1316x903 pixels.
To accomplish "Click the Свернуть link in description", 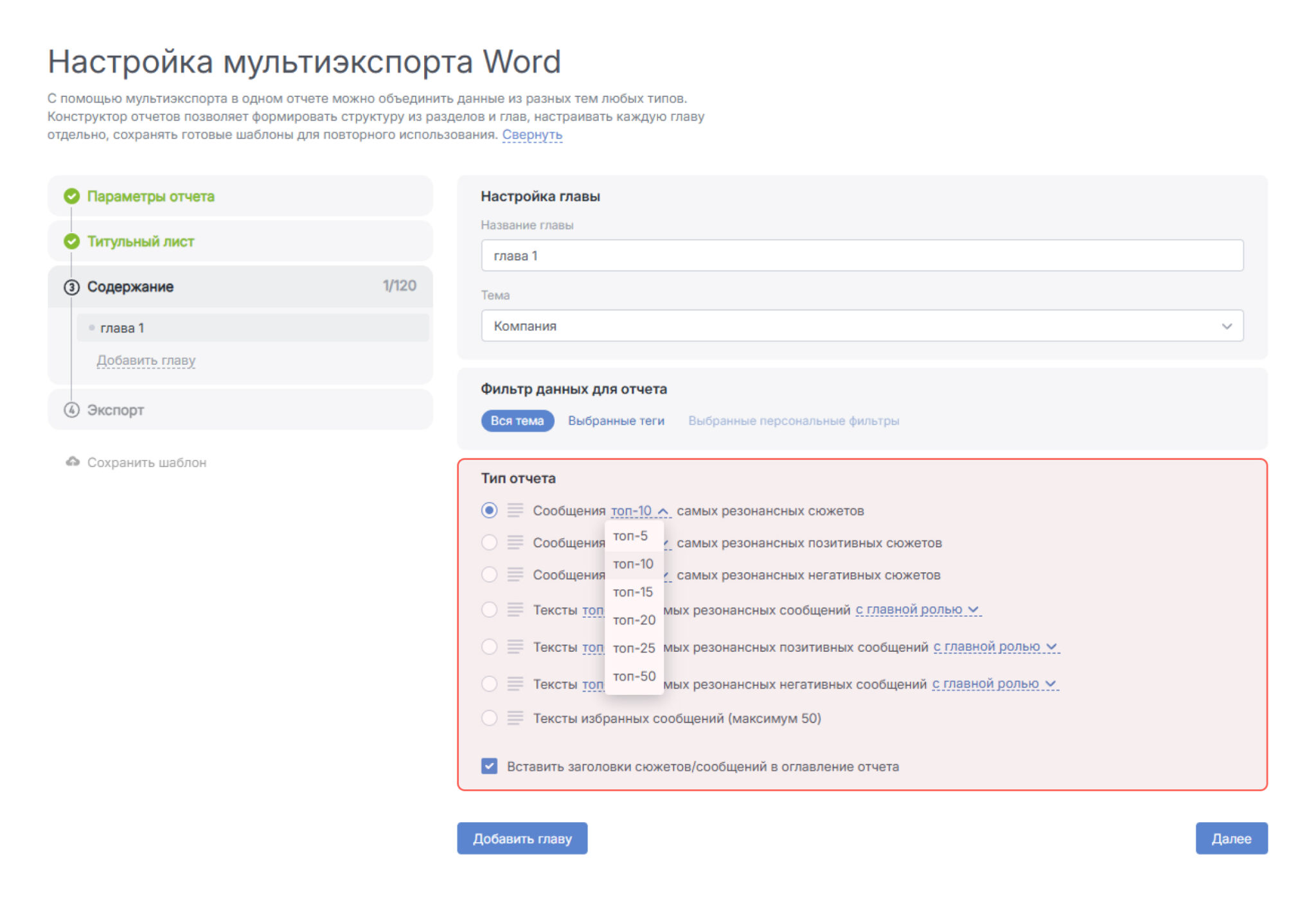I will click(532, 135).
